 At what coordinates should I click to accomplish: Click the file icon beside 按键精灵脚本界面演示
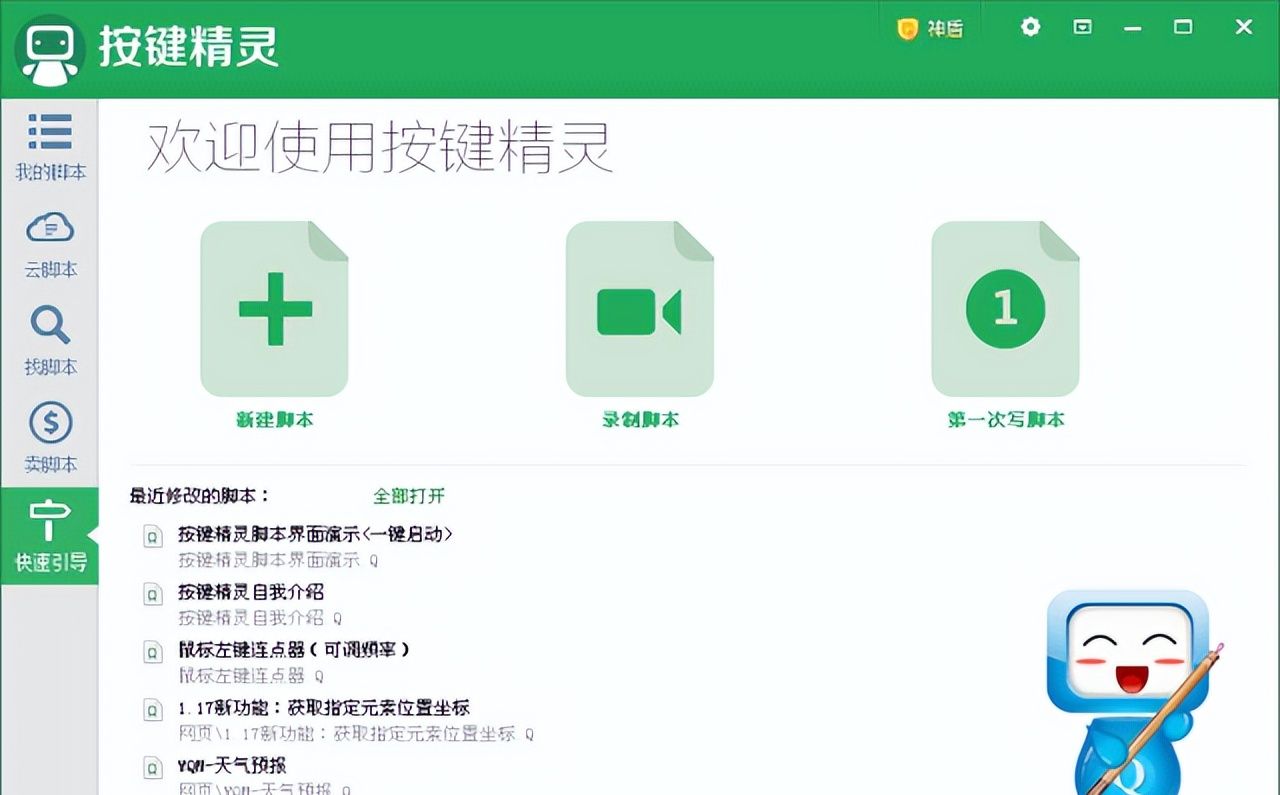tap(152, 535)
